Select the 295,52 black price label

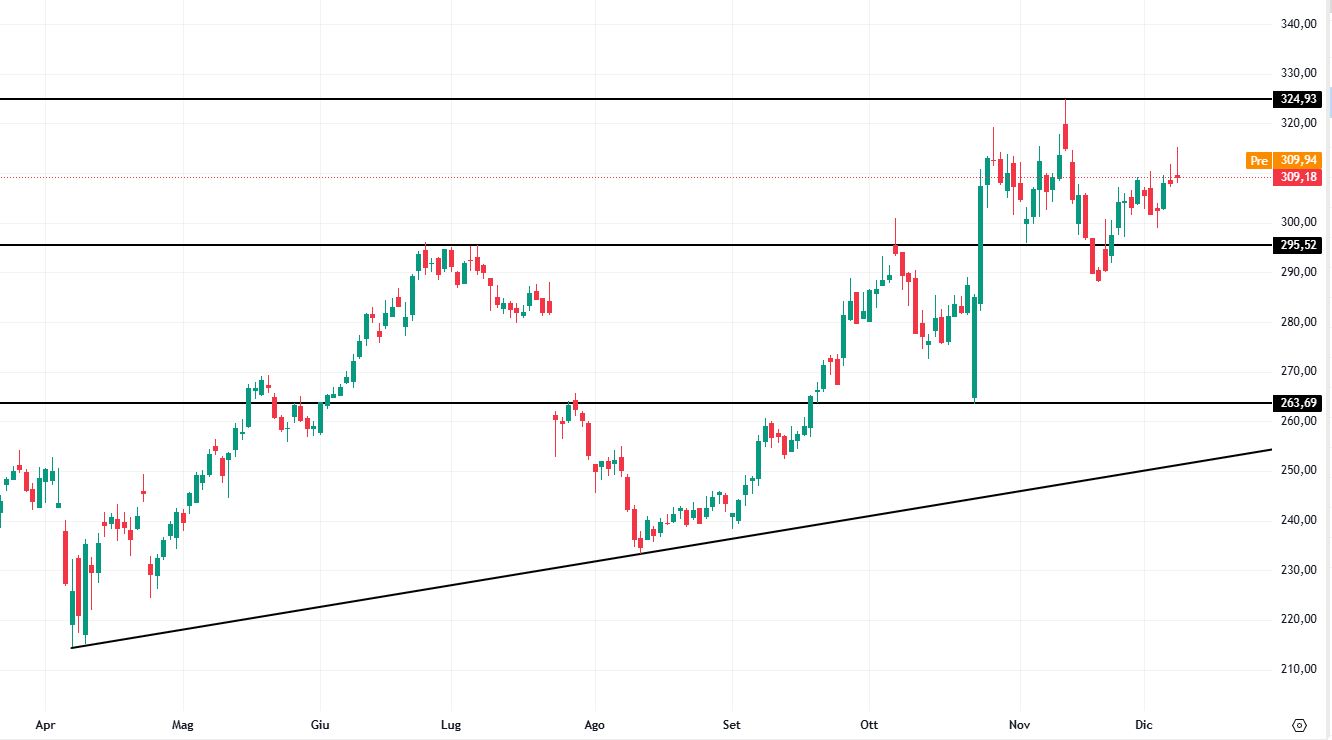tap(1298, 245)
